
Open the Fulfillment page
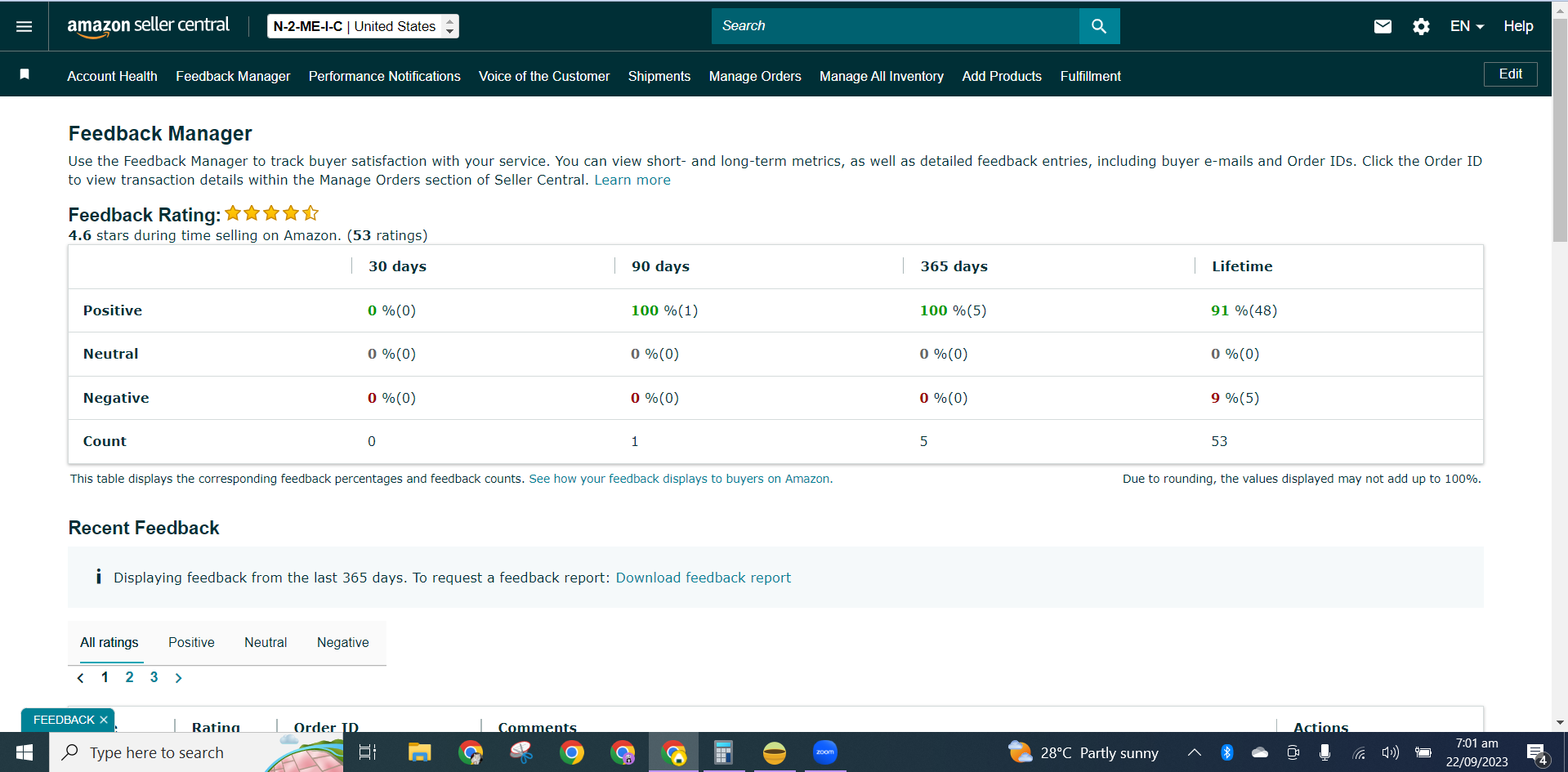1090,76
